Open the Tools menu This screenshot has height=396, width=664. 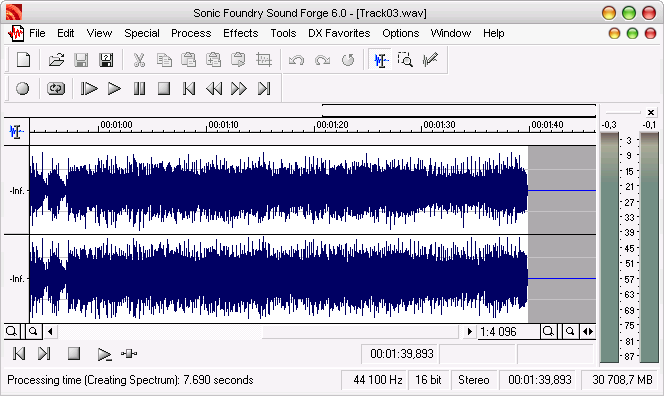click(283, 33)
